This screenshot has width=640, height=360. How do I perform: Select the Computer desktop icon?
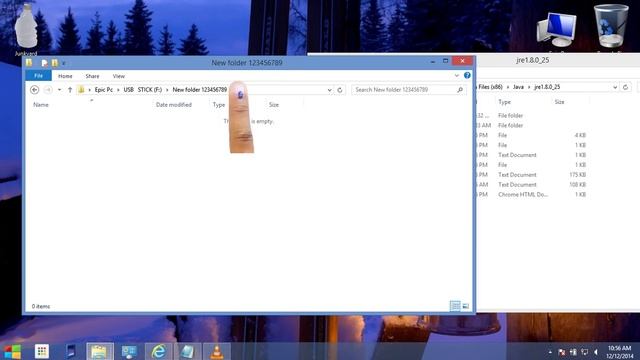(x=557, y=30)
